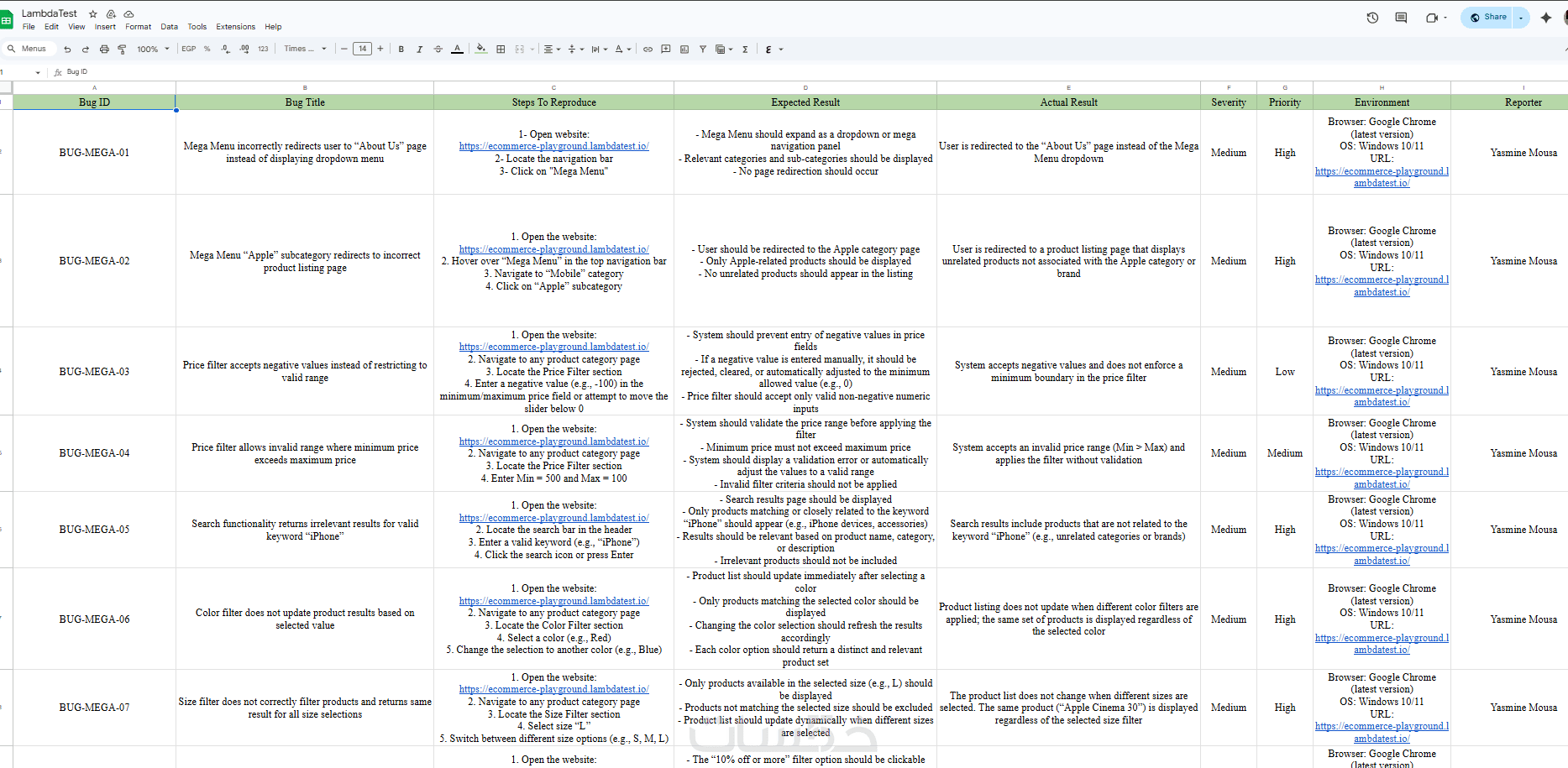Open the comments history panel
Viewport: 1568px width, 768px height.
point(1401,18)
